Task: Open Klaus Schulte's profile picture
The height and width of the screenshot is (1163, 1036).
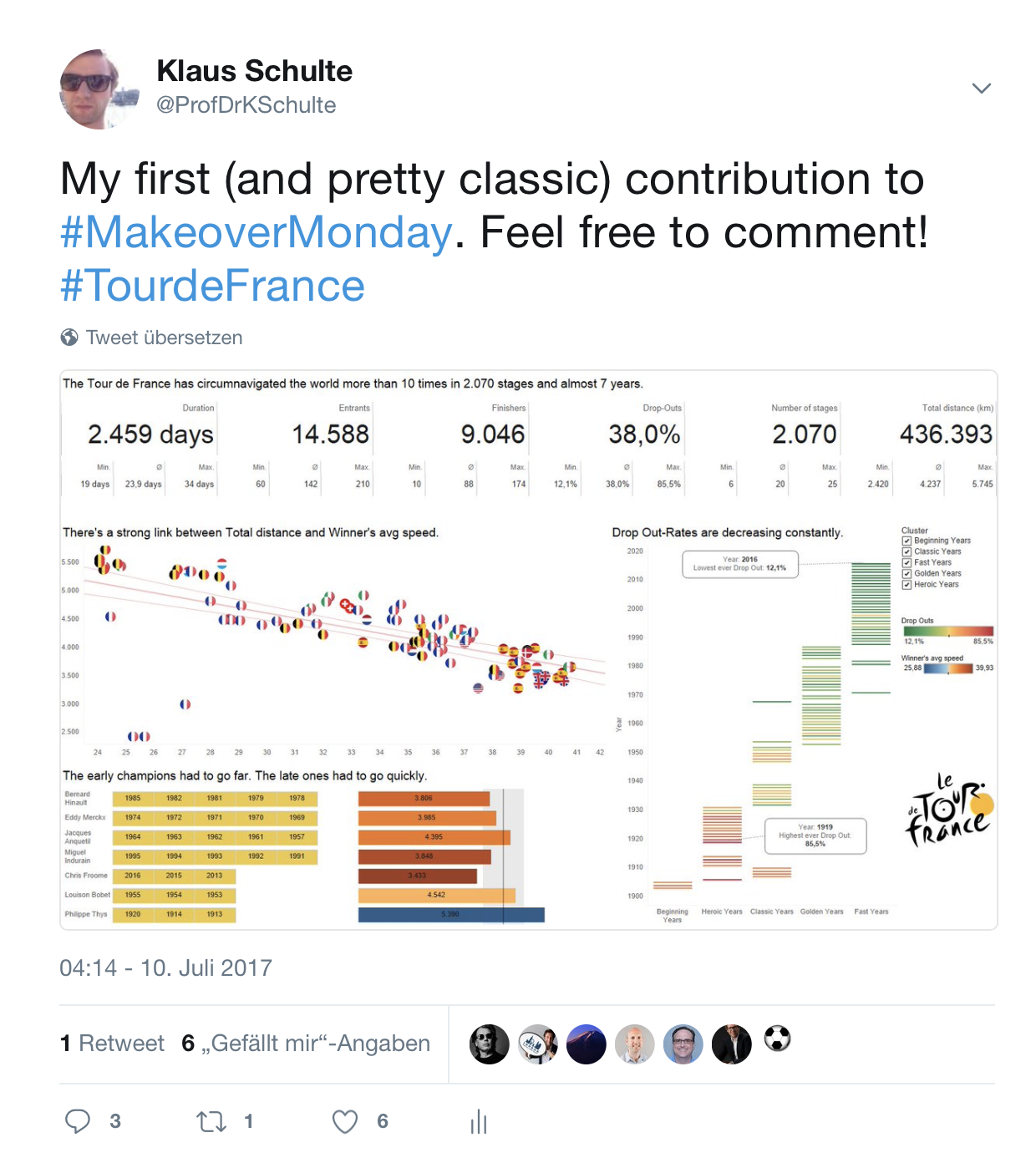Action: [99, 89]
